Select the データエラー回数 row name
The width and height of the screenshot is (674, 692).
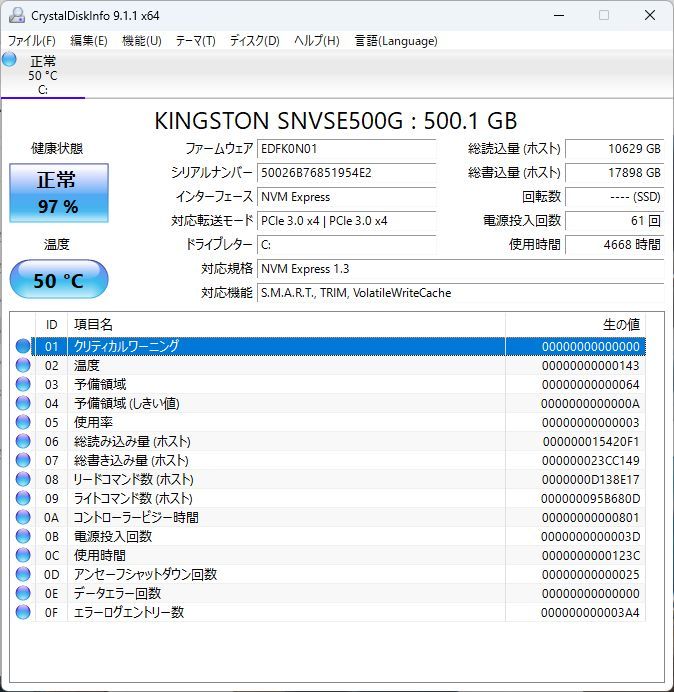pos(117,593)
